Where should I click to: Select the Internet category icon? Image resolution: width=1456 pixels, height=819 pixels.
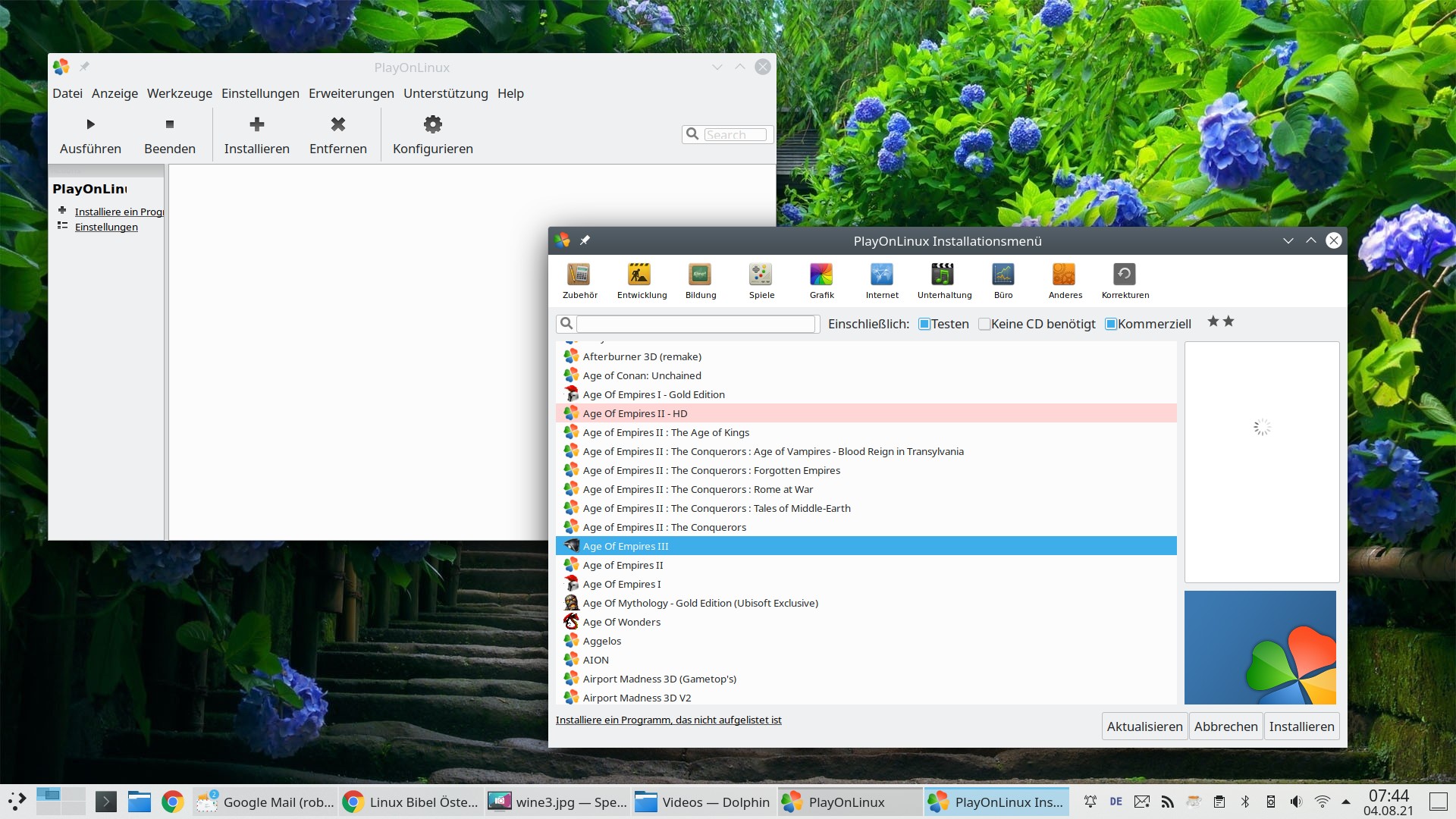point(882,281)
